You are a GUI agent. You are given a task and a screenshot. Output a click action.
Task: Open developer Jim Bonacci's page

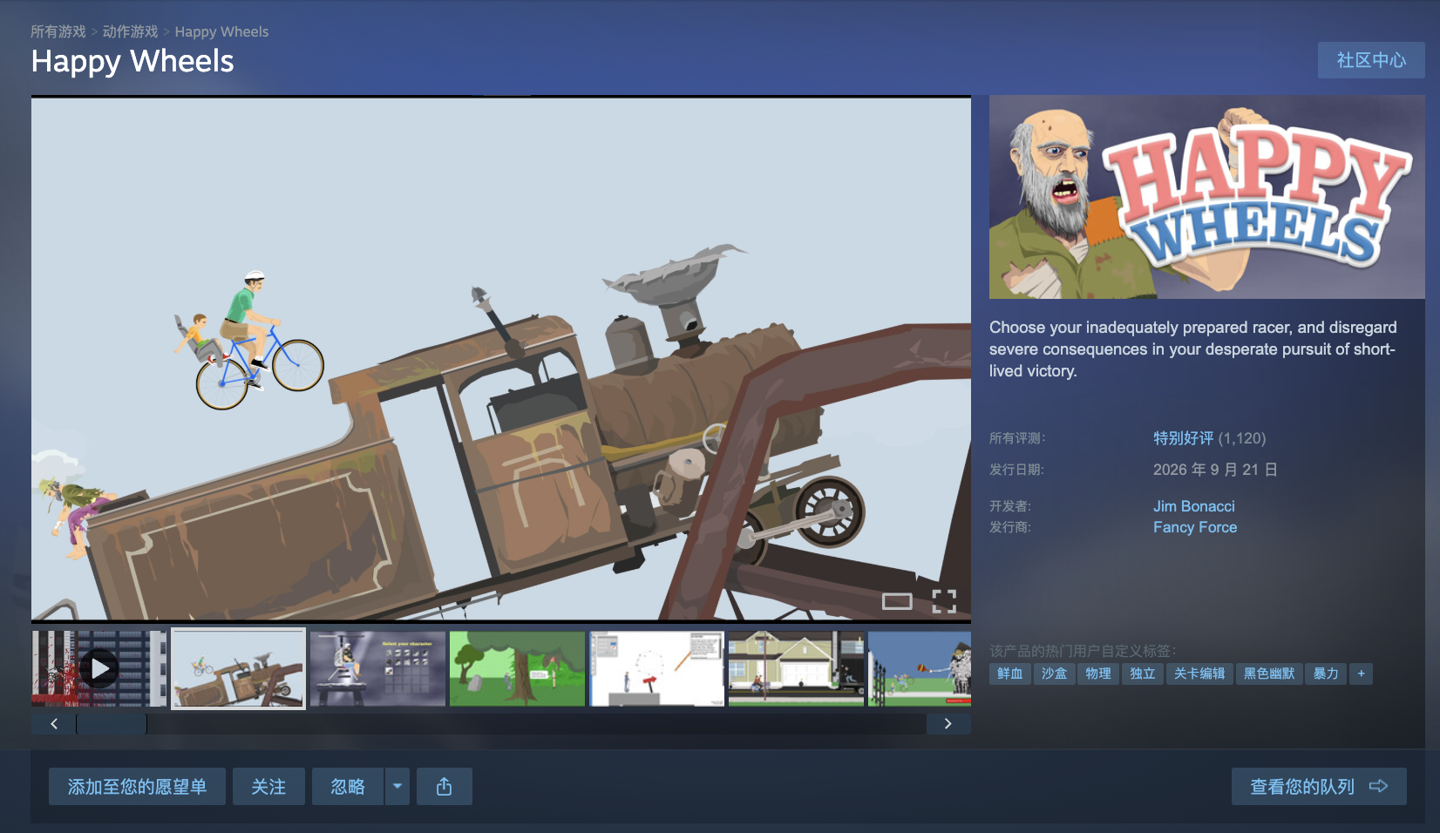(1194, 506)
